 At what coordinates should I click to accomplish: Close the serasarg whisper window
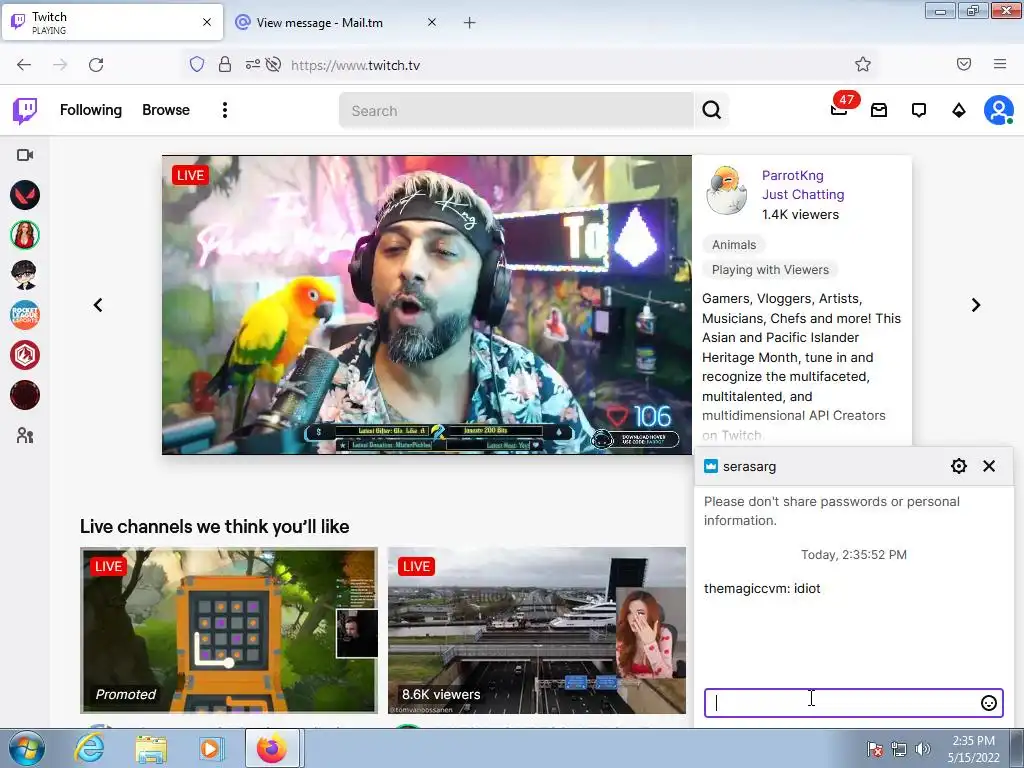(989, 466)
